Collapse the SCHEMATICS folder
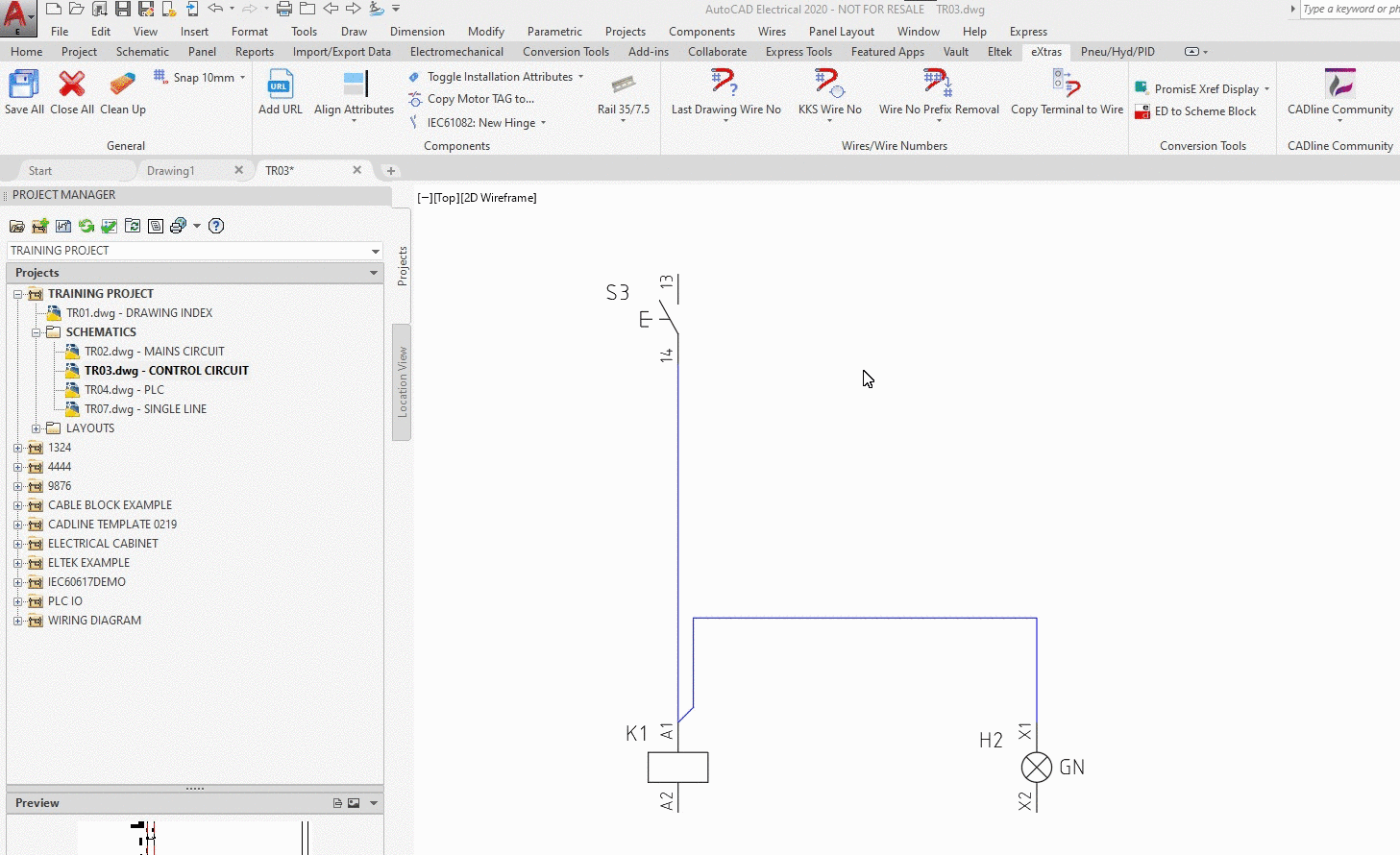Viewport: 1400px width, 855px height. (x=36, y=332)
